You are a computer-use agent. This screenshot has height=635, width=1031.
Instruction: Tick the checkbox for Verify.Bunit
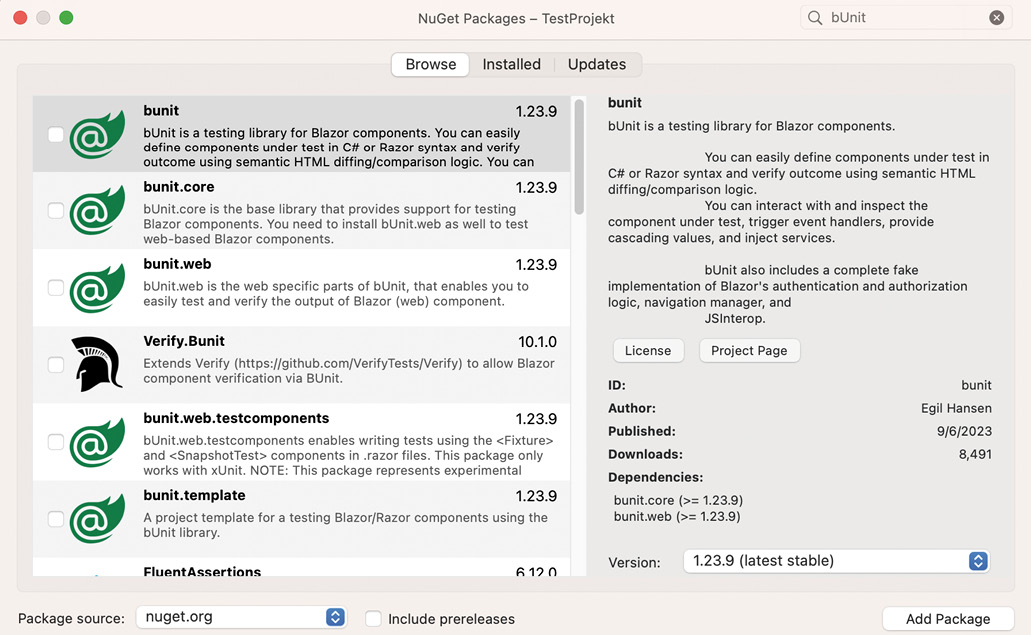tap(56, 365)
